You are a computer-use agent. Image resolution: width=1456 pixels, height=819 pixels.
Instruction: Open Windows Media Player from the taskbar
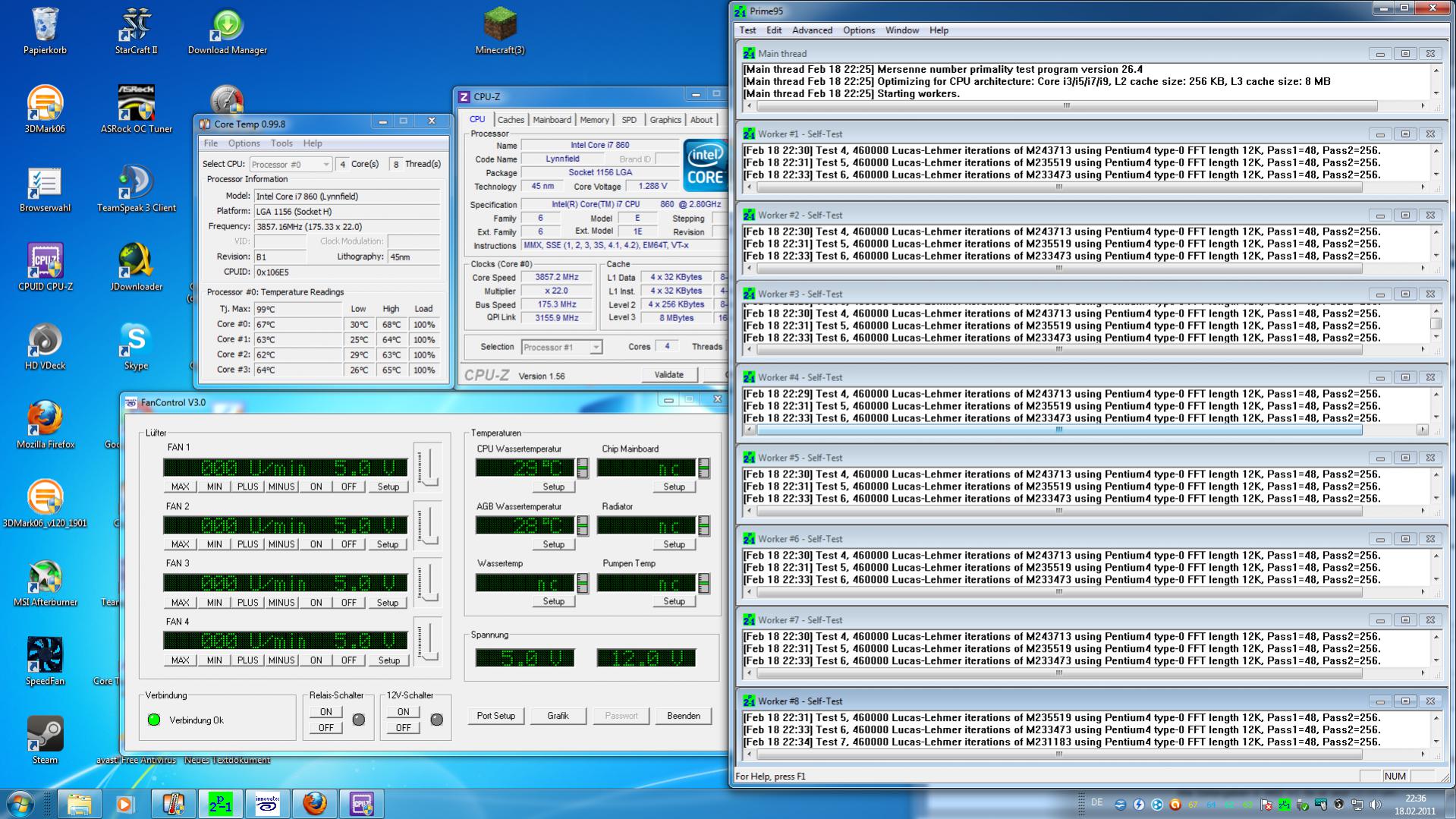pos(124,804)
